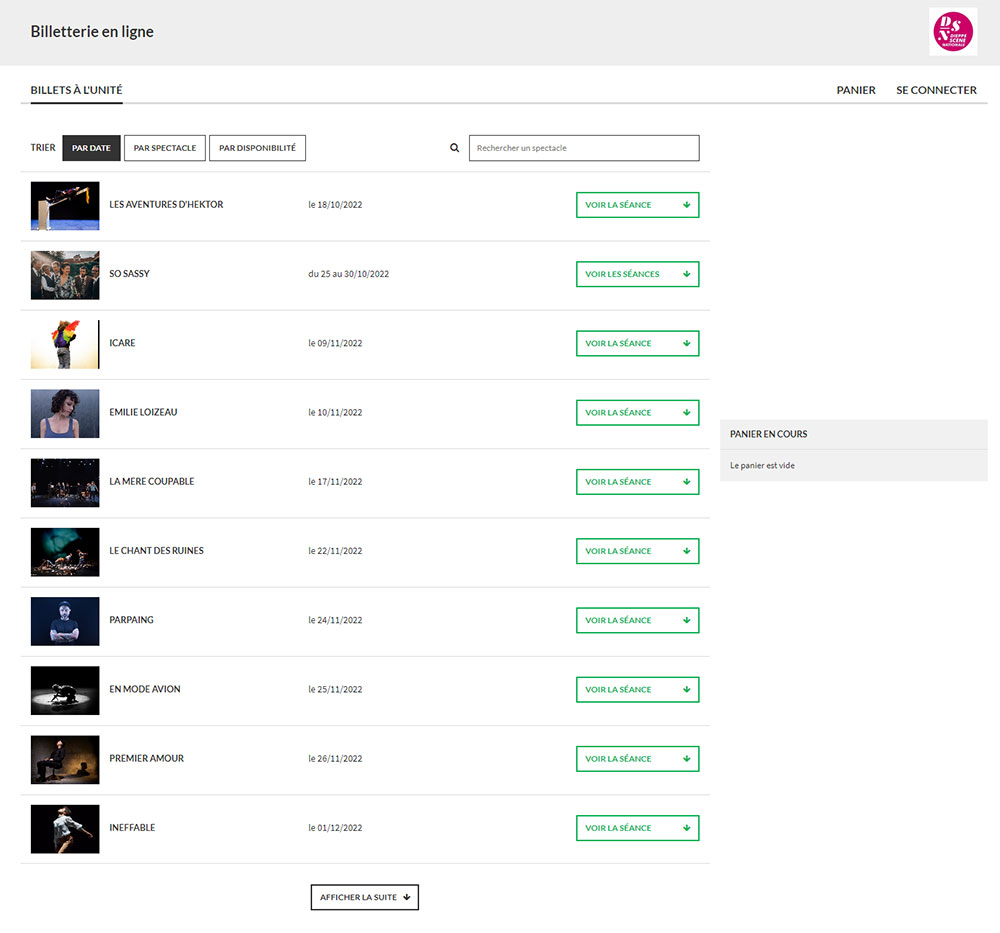Click the En Mode Avion thumbnail
1000x933 pixels.
(65, 690)
